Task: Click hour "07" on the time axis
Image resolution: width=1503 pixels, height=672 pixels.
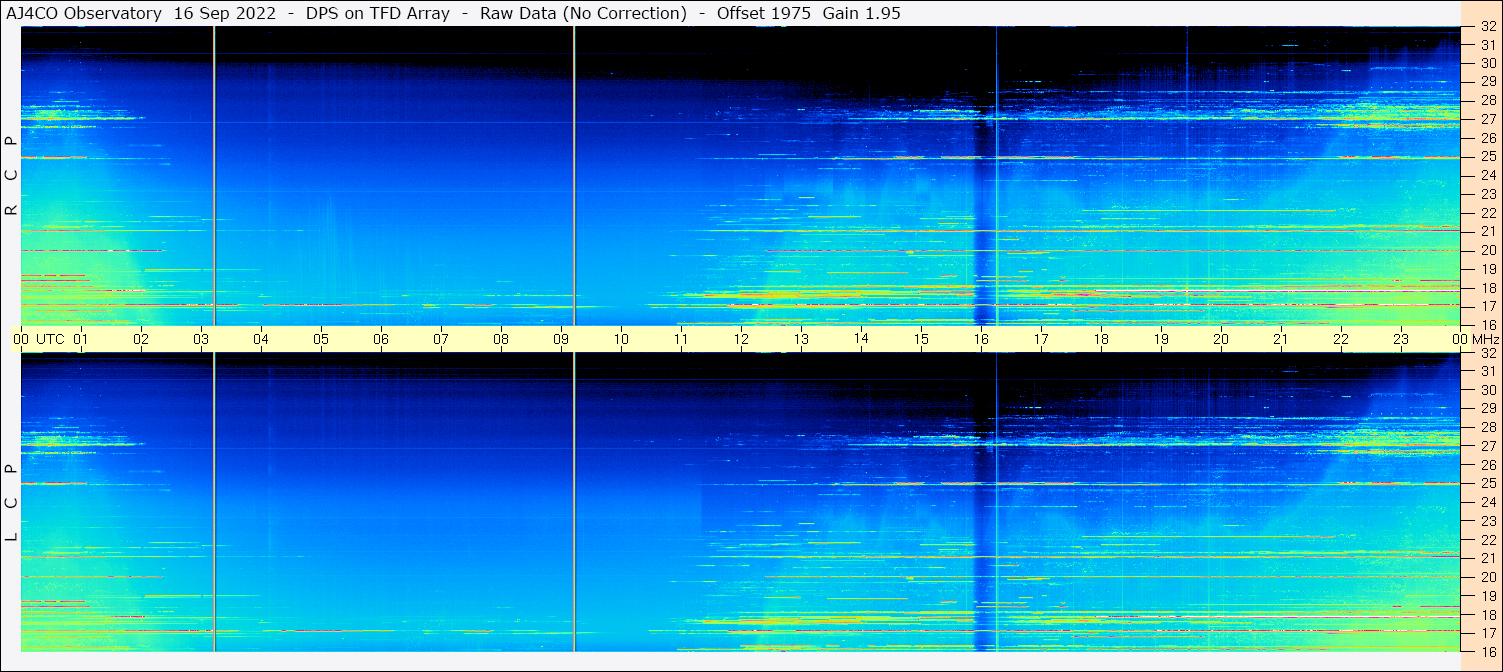Action: click(441, 339)
